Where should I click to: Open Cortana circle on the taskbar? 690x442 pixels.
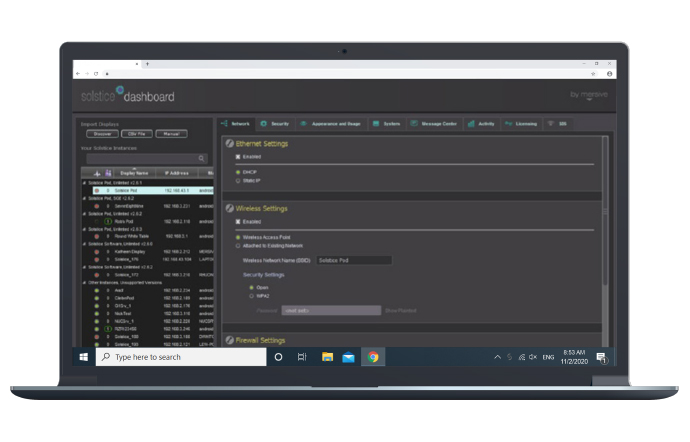[x=278, y=357]
